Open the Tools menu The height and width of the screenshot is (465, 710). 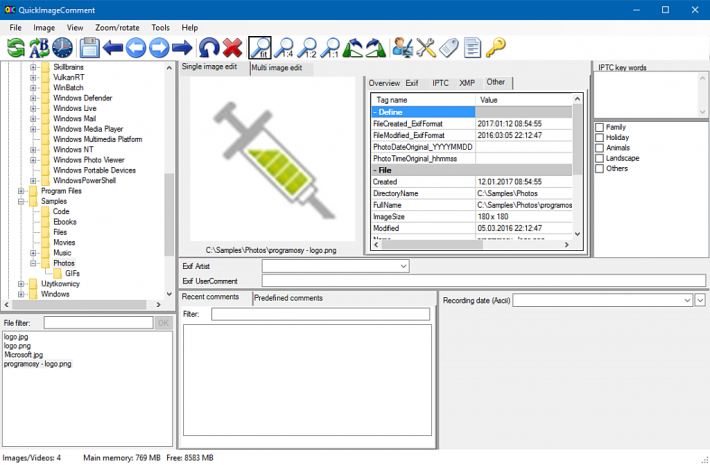point(160,28)
